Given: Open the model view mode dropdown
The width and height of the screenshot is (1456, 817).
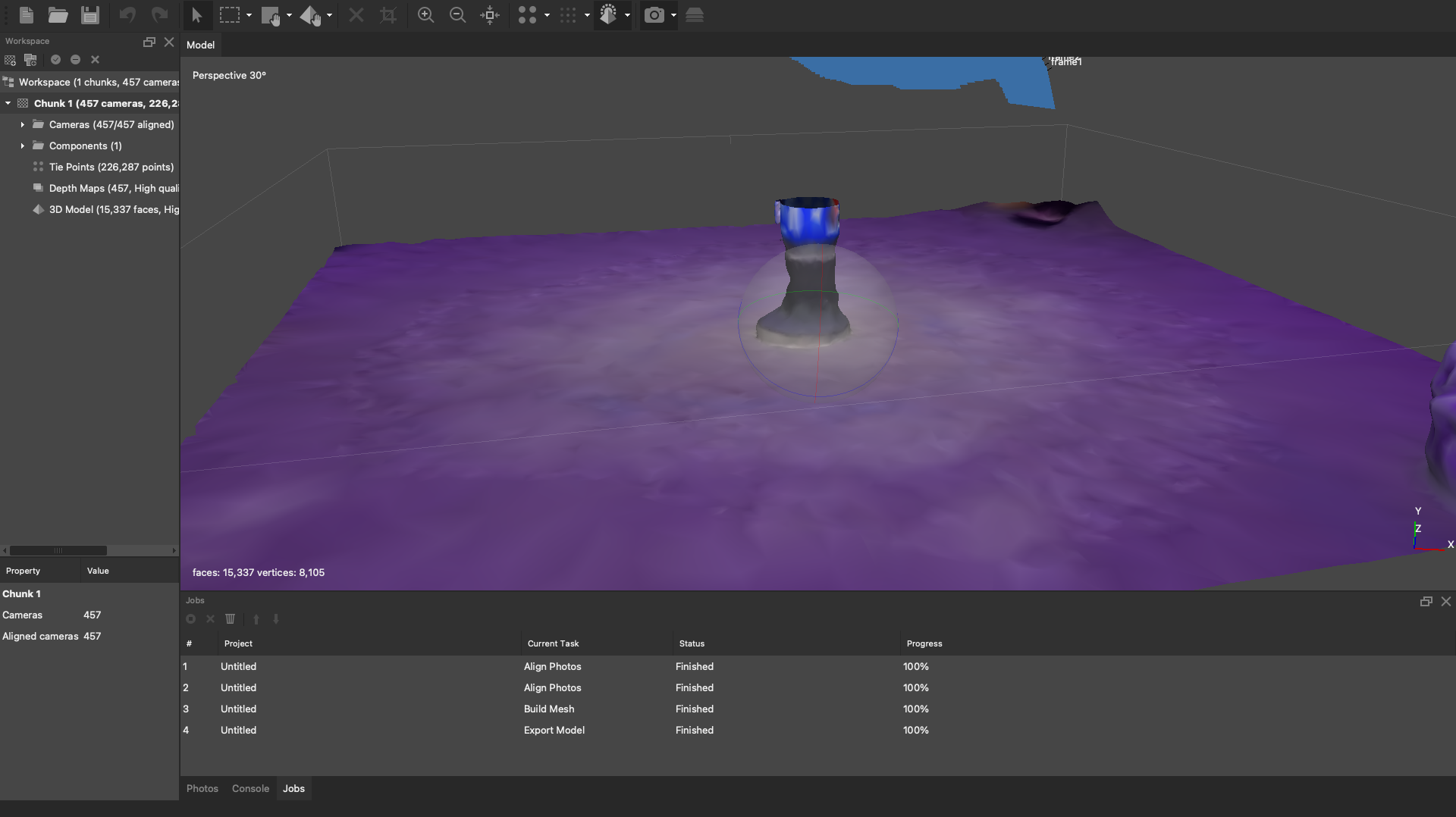Looking at the screenshot, I should (627, 15).
